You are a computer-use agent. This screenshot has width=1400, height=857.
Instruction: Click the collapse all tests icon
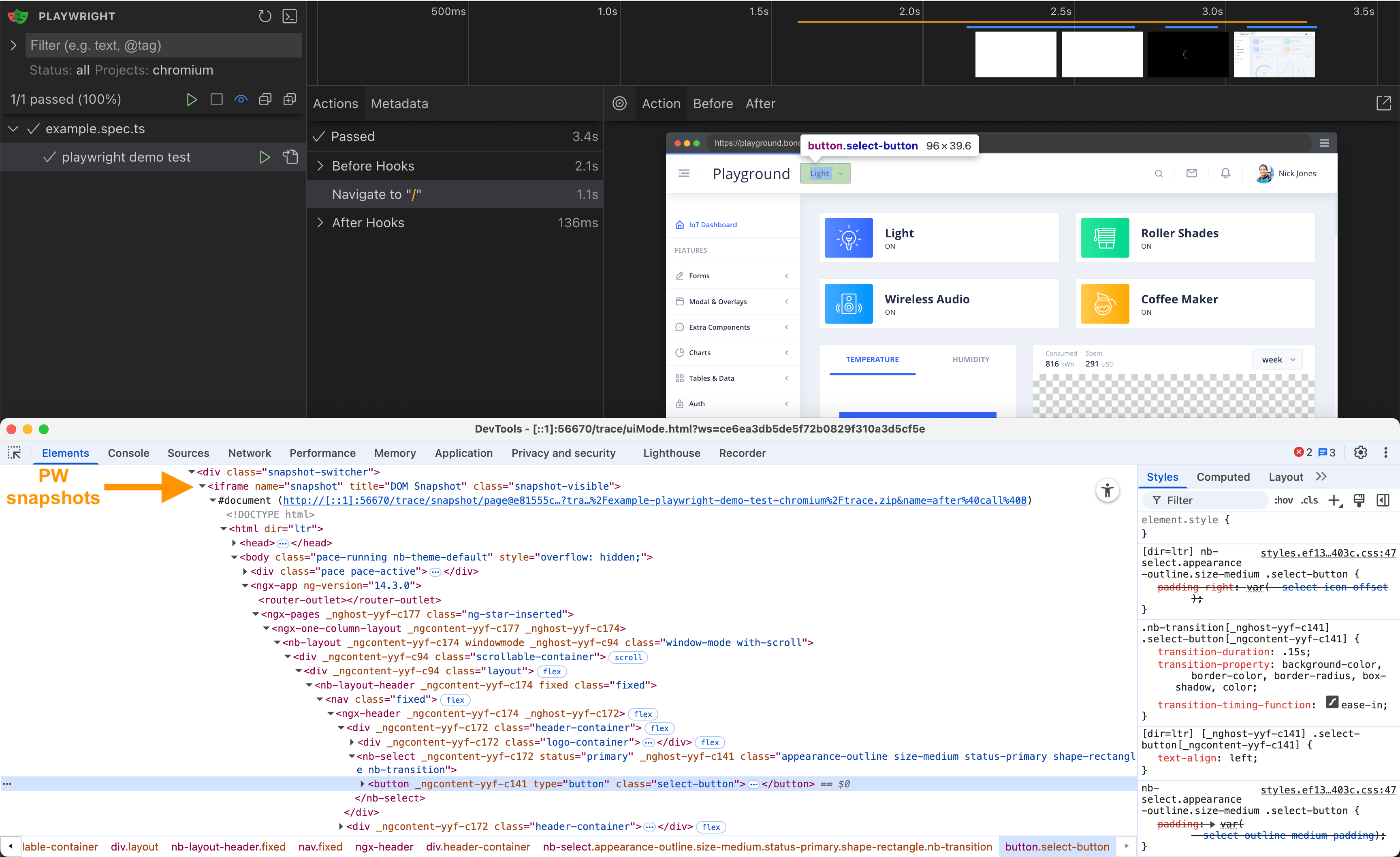click(265, 99)
